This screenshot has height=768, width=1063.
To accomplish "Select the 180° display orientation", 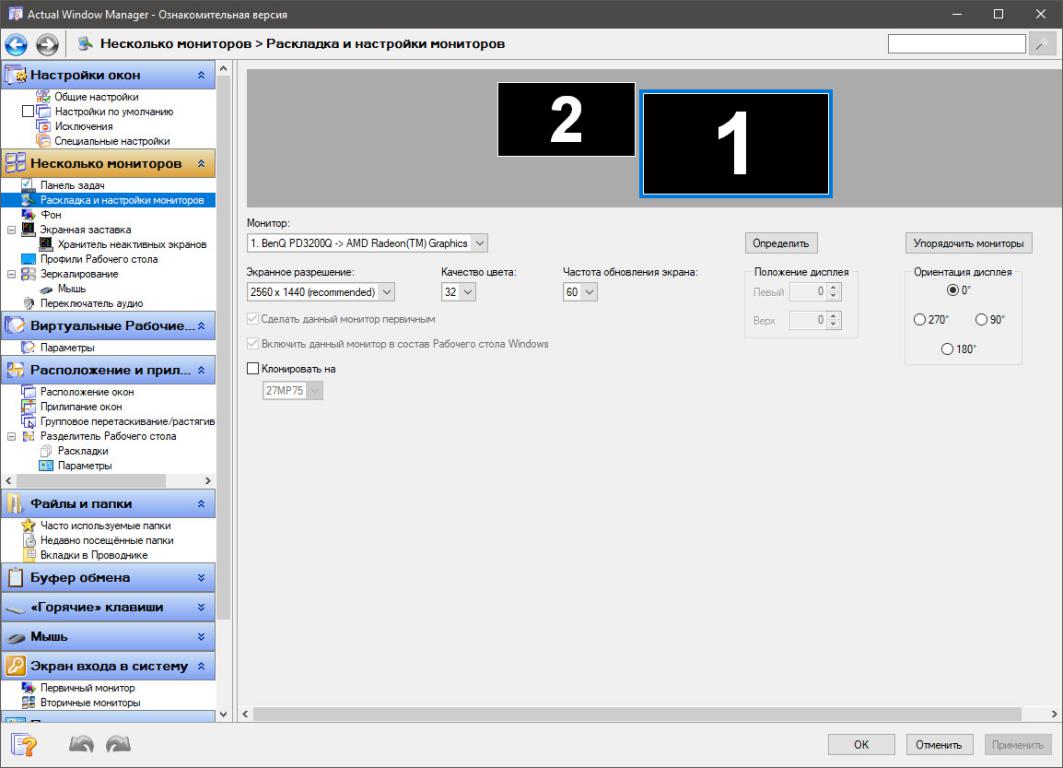I will pyautogui.click(x=947, y=349).
